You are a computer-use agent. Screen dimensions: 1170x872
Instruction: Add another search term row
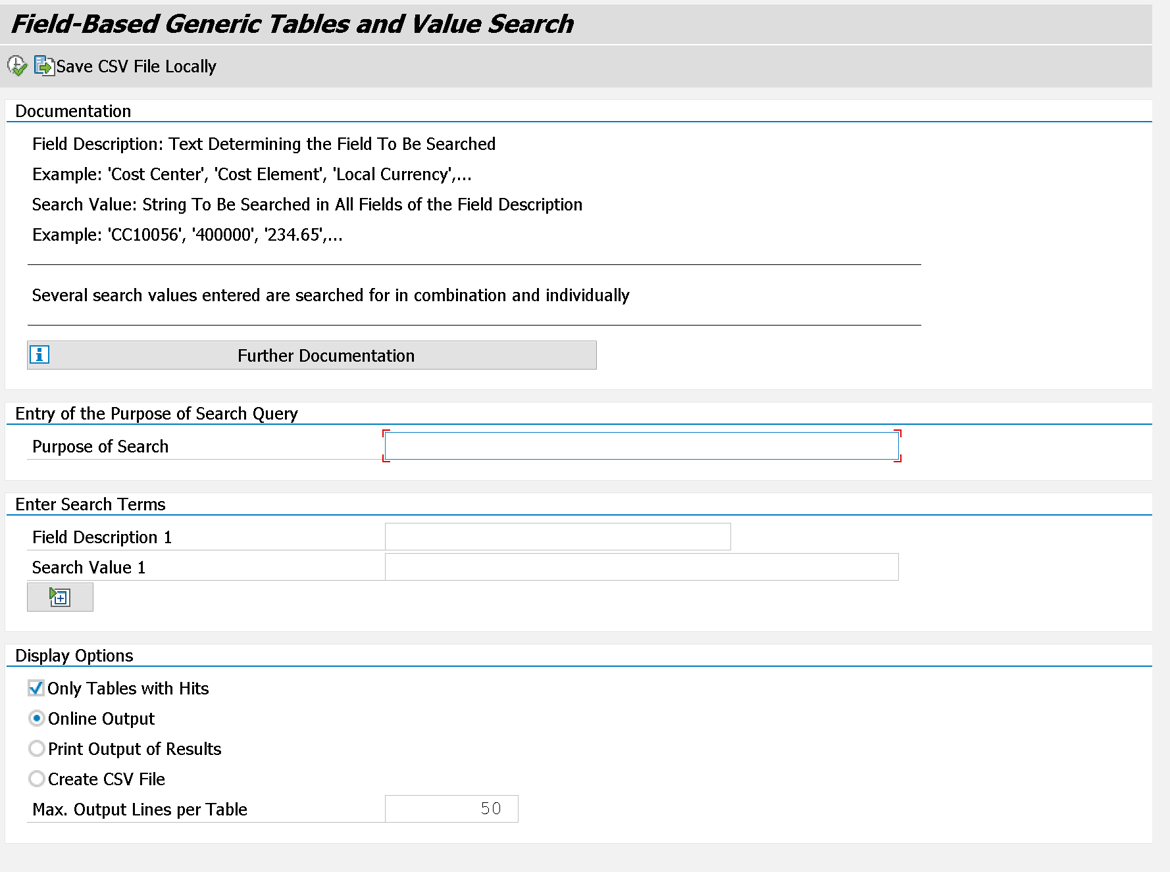(60, 597)
